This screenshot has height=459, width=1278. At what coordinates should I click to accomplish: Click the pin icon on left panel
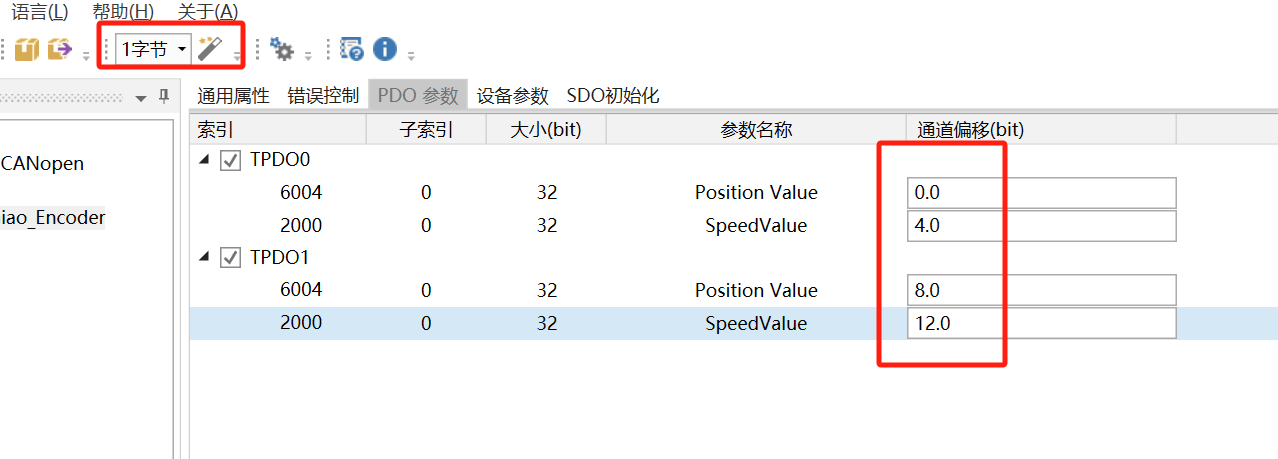(164, 97)
